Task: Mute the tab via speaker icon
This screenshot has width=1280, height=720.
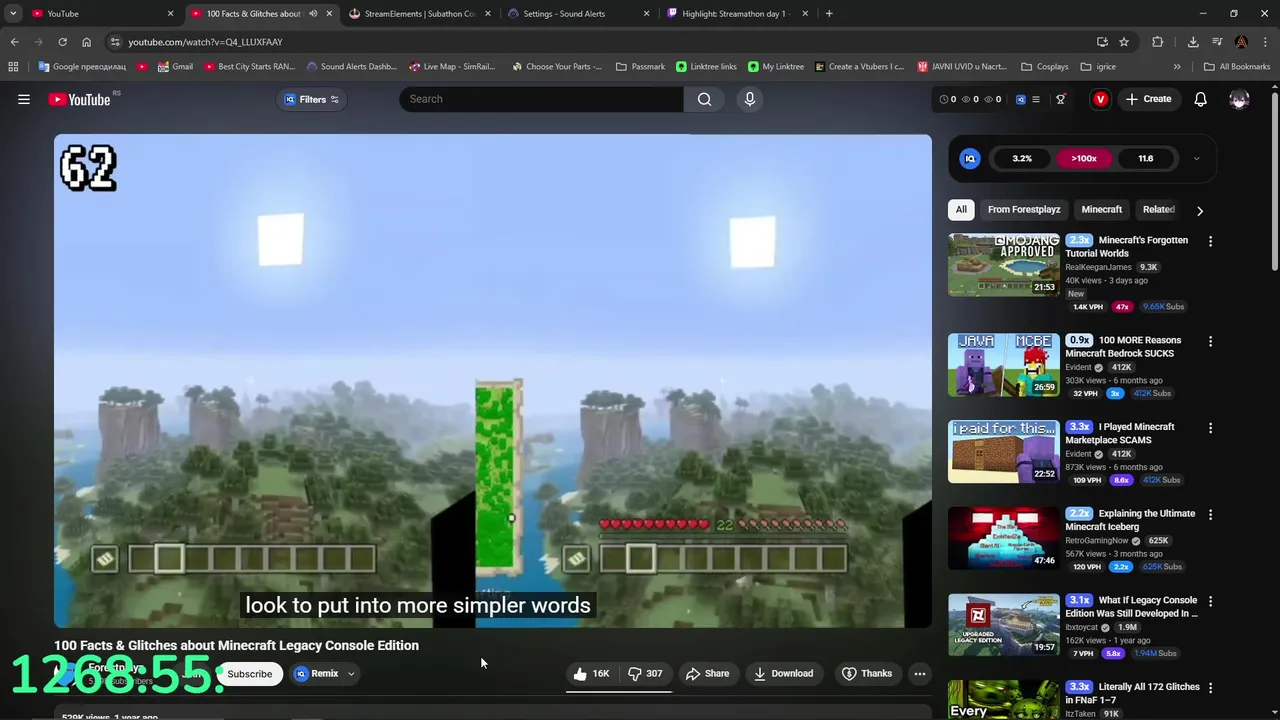Action: click(313, 14)
